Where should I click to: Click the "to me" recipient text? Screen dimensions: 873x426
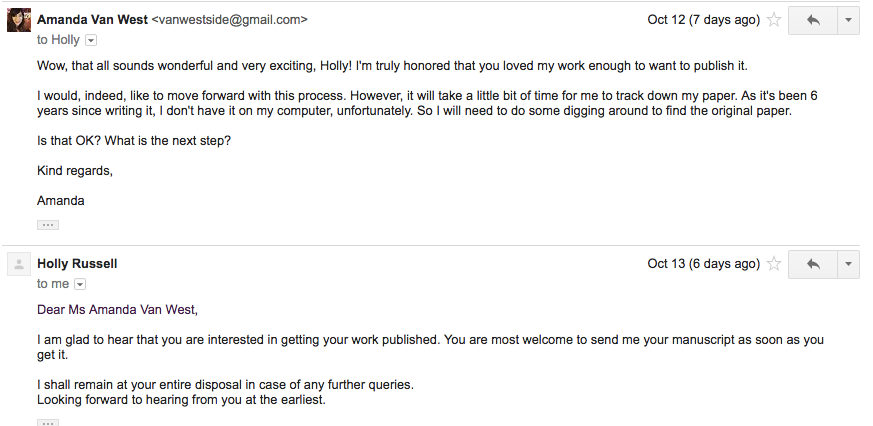[x=53, y=284]
